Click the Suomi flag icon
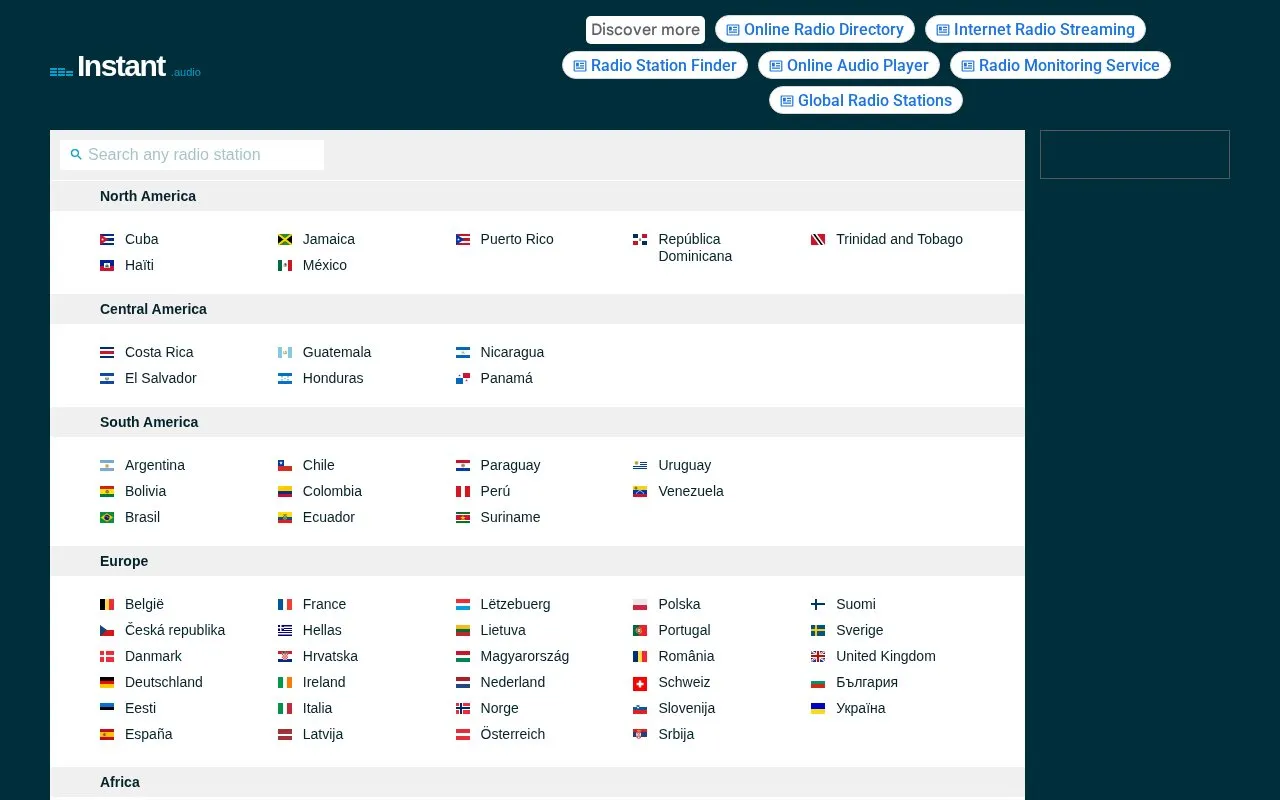Screen dimensions: 1280x800 tap(818, 605)
